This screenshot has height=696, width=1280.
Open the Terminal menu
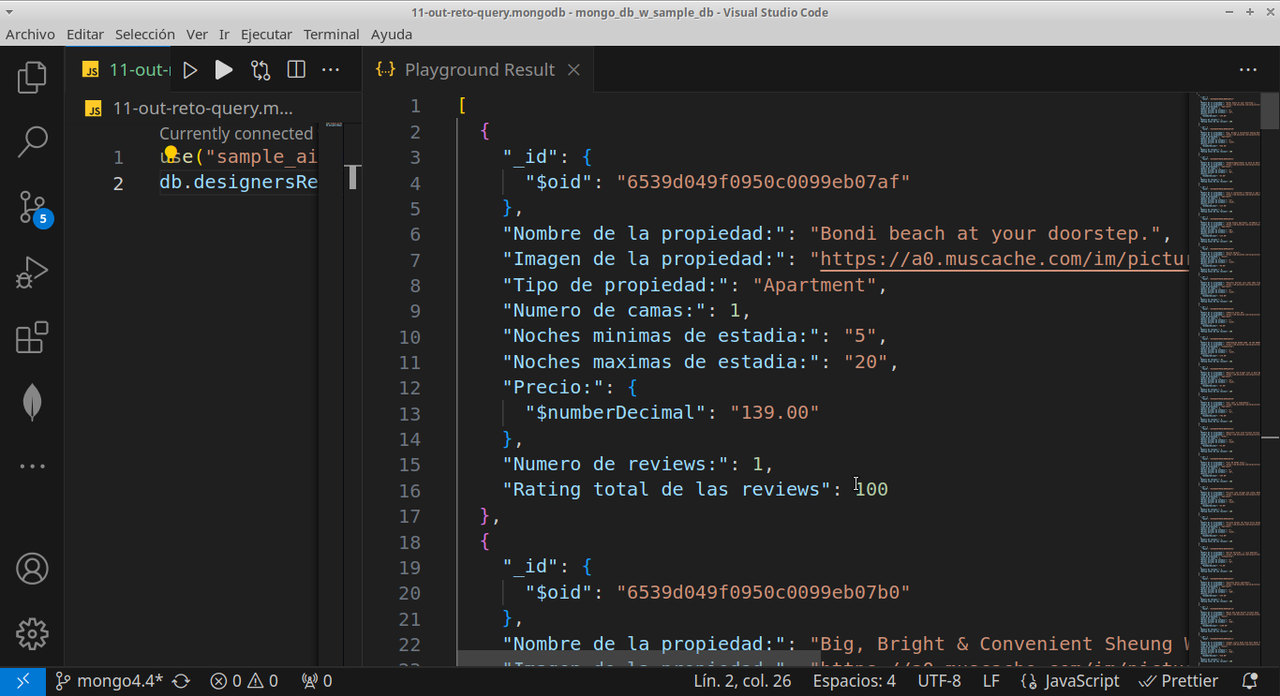click(x=331, y=34)
